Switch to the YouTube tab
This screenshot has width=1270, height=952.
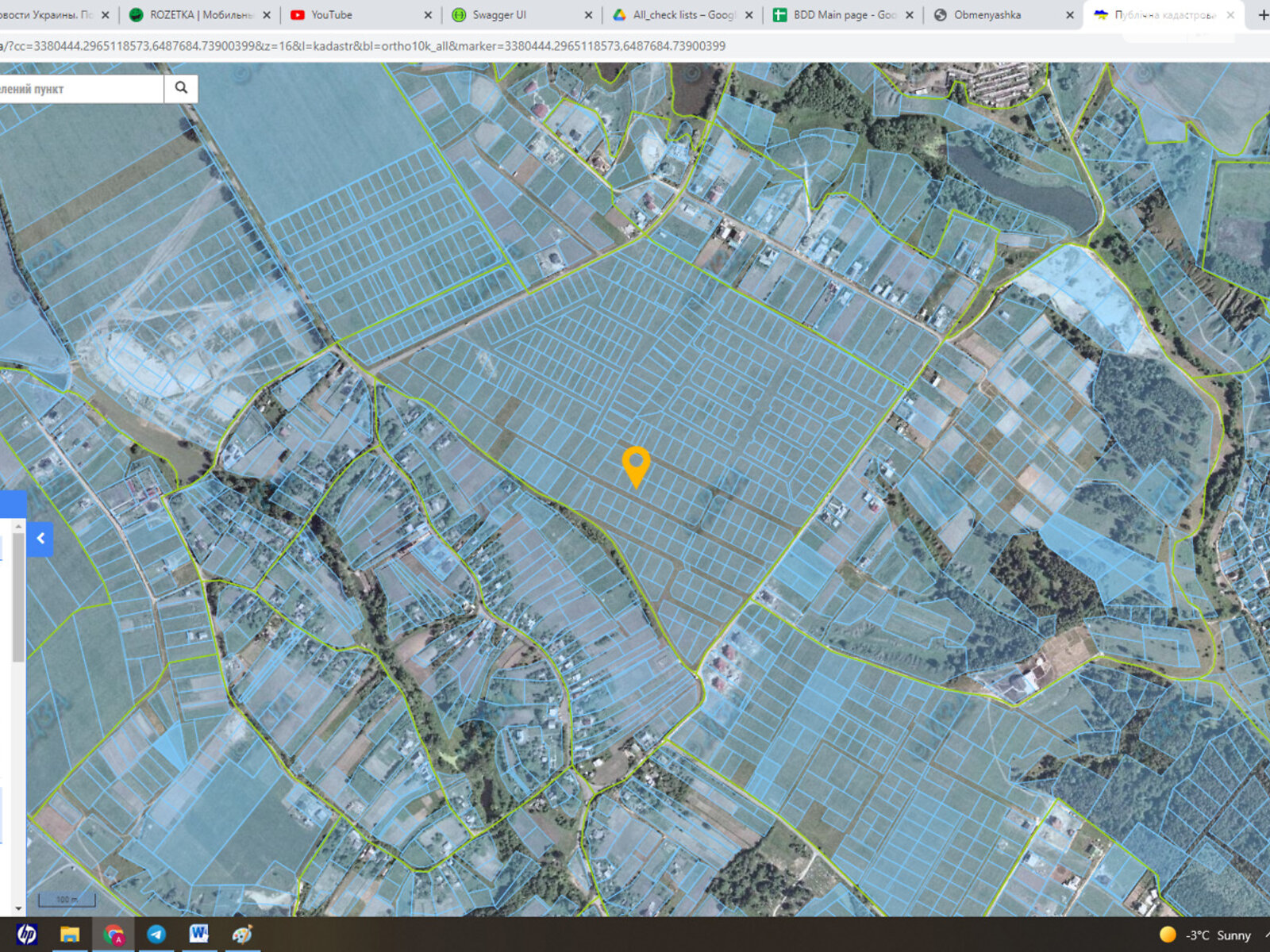click(357, 15)
